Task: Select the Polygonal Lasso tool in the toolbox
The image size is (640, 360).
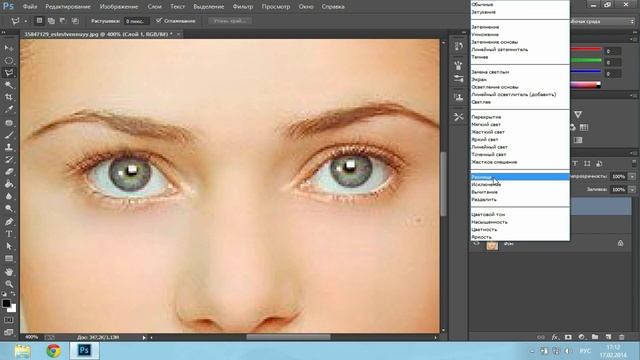Action: pos(9,73)
